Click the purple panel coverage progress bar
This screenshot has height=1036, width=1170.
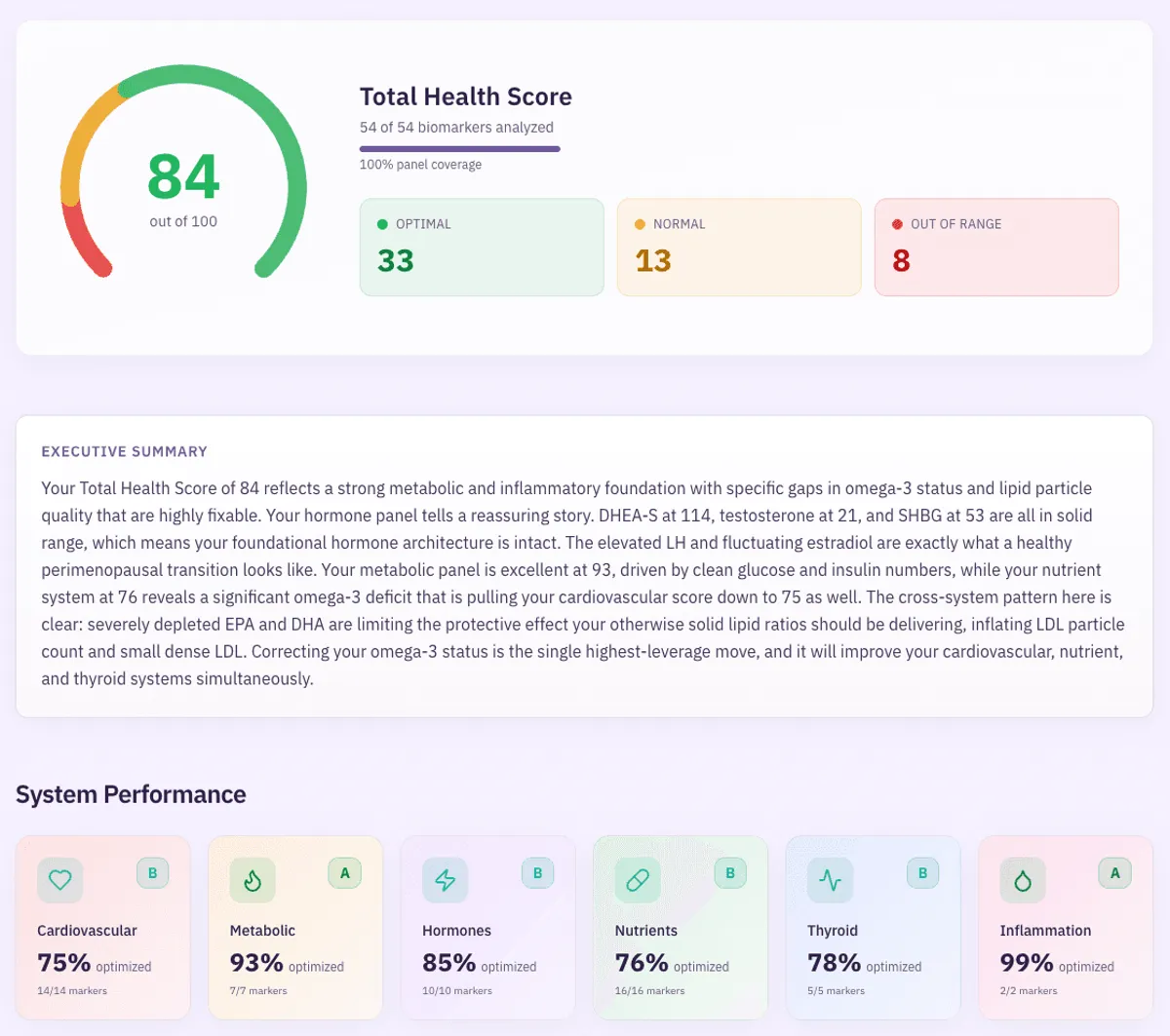pos(459,148)
